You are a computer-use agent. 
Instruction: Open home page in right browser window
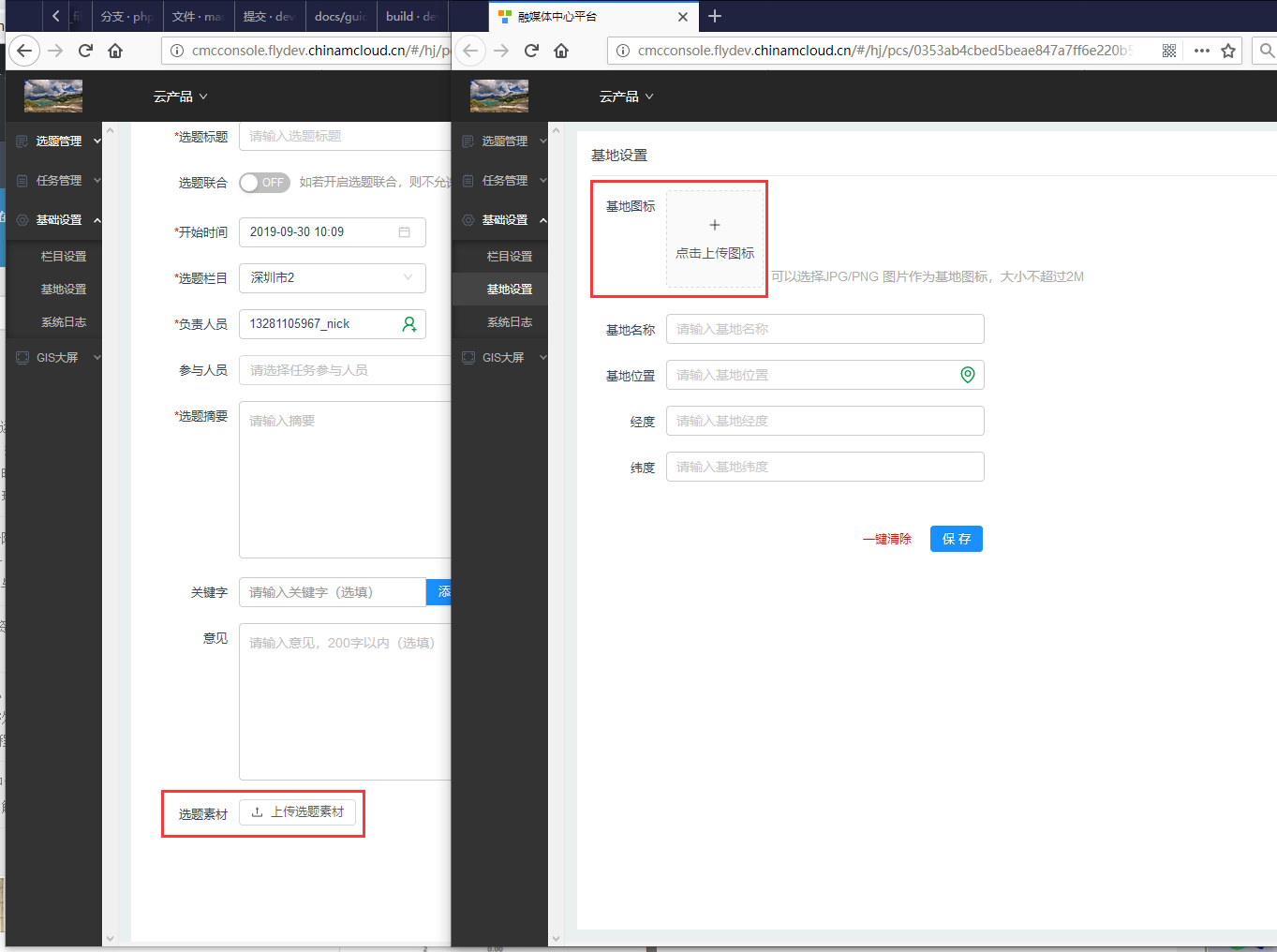[x=561, y=51]
